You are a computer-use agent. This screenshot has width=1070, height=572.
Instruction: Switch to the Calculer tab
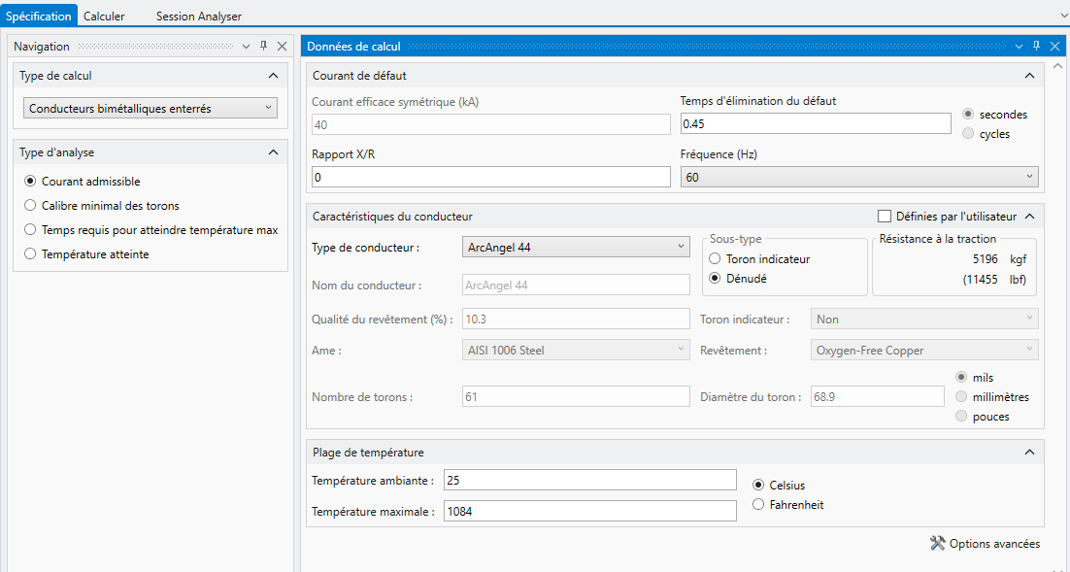pos(104,16)
